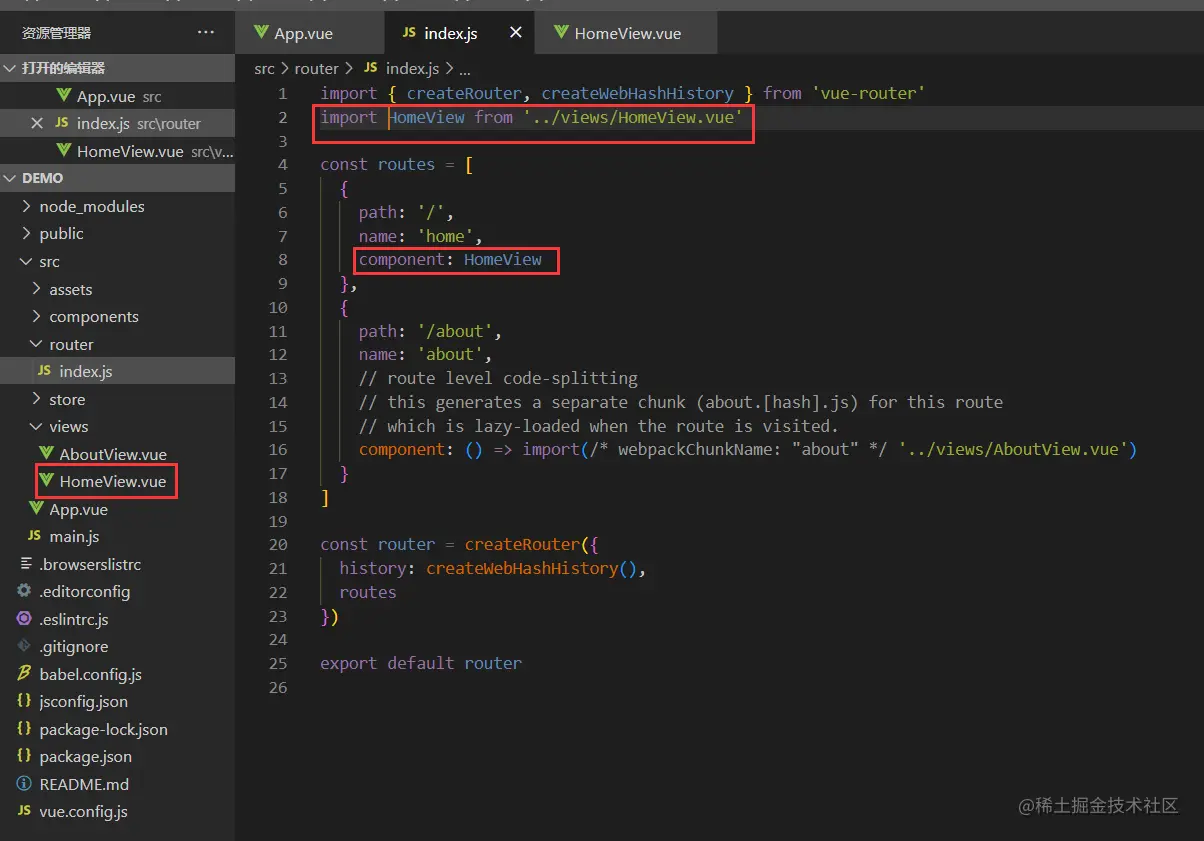Click the ESLint icon beside .eslintrc.js
The width and height of the screenshot is (1204, 841).
tap(25, 619)
